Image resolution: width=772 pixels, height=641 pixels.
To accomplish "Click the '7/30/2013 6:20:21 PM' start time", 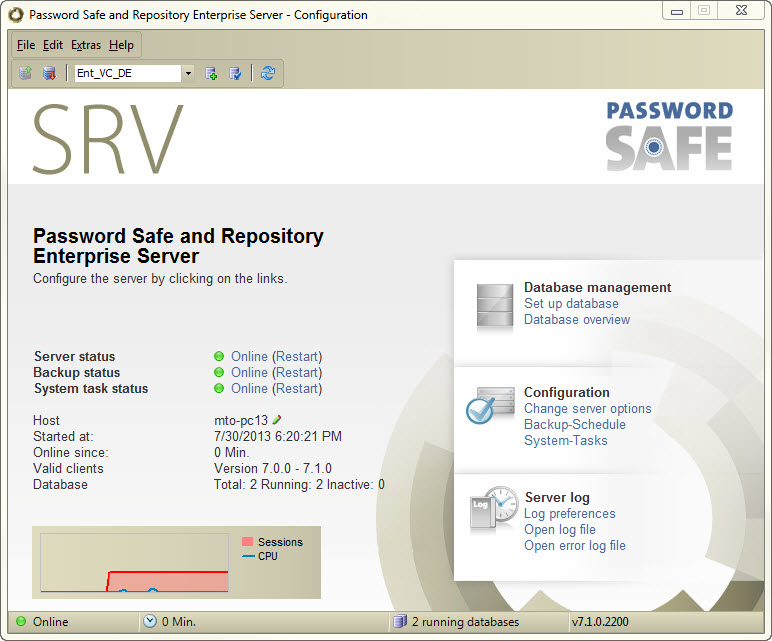I will [x=278, y=436].
